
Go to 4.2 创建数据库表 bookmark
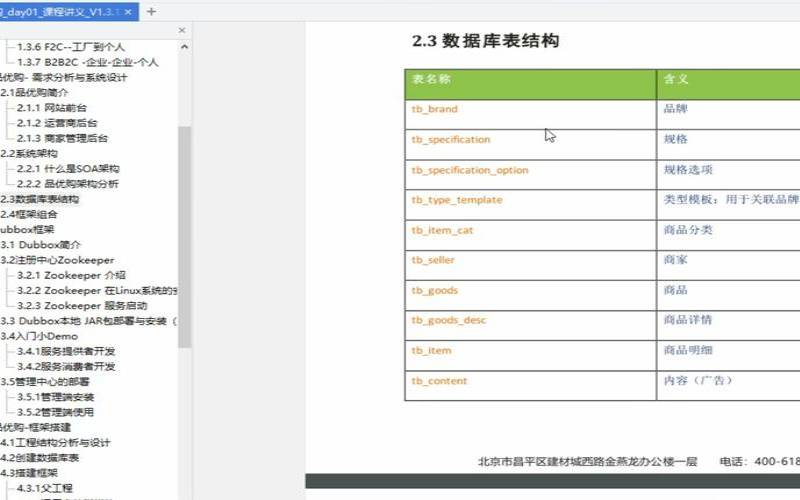click(x=40, y=458)
